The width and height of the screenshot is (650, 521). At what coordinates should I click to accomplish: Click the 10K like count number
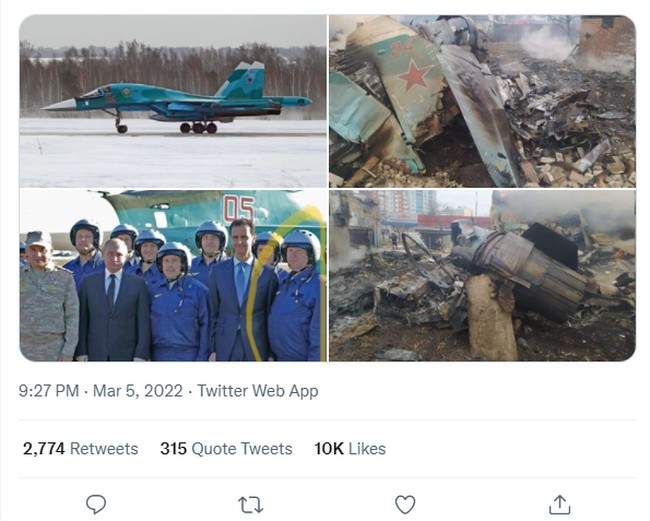click(328, 449)
